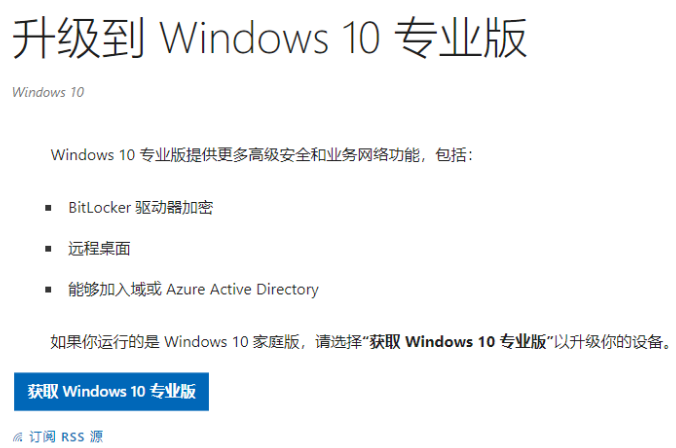This screenshot has width=676, height=448.
Task: Click the bold 获取 Windows 10 专业版 text in the paragraph
Action: tap(458, 342)
